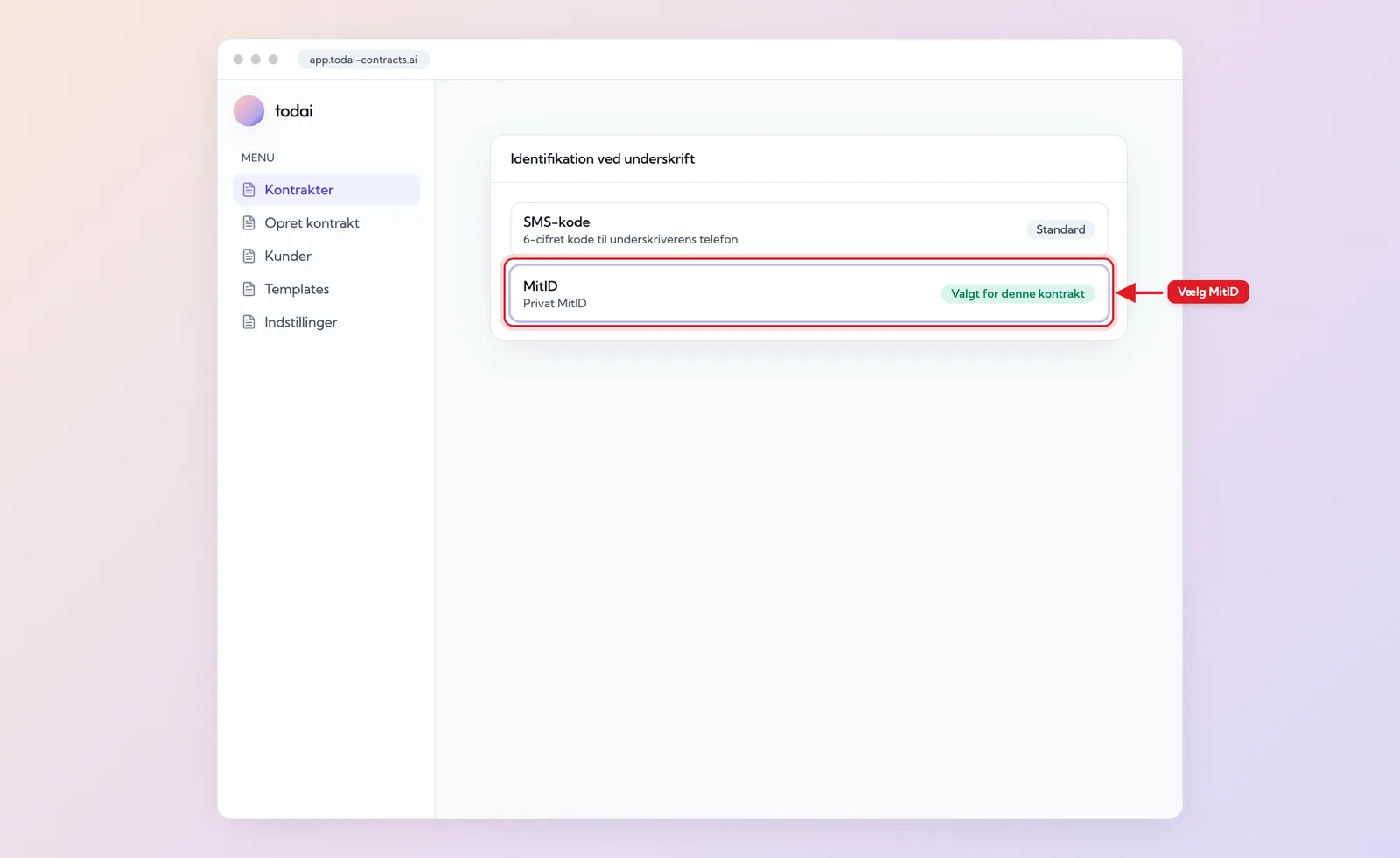Open the Kontrakter menu item
The width and height of the screenshot is (1400, 858).
pos(326,190)
